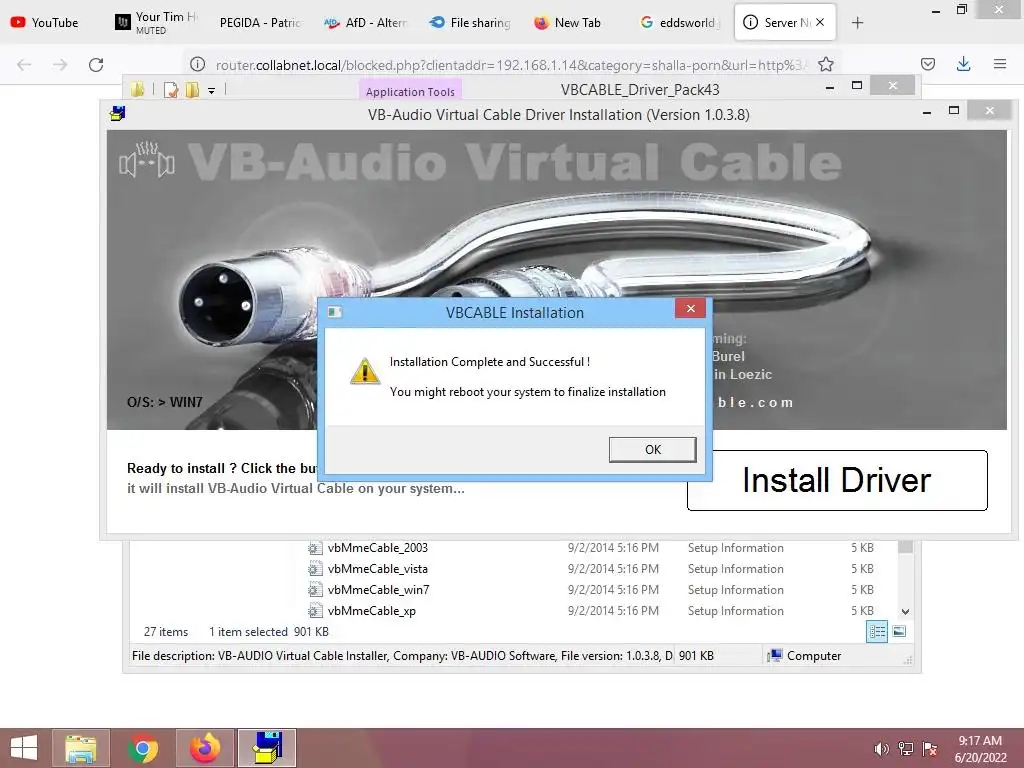Click the browser back arrow

tap(24, 65)
